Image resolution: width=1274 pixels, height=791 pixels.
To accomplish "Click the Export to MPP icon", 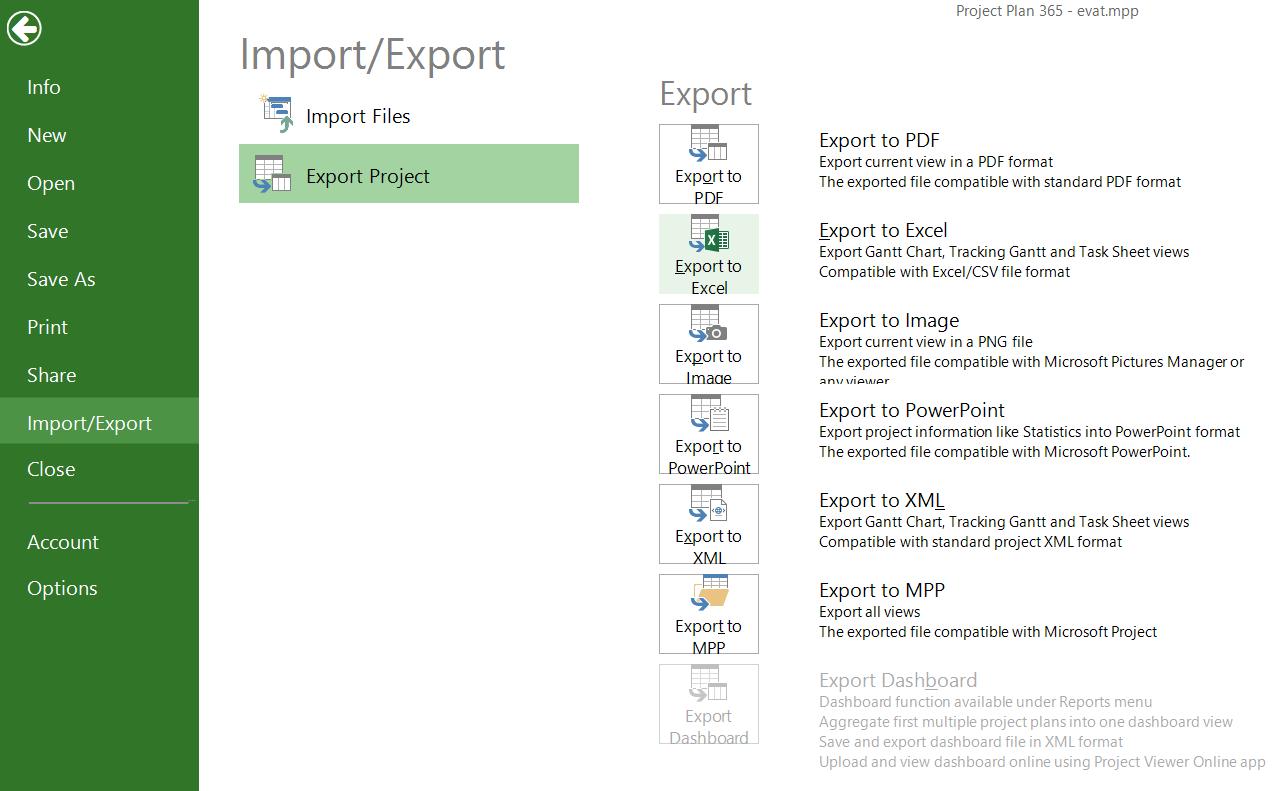I will (x=708, y=613).
